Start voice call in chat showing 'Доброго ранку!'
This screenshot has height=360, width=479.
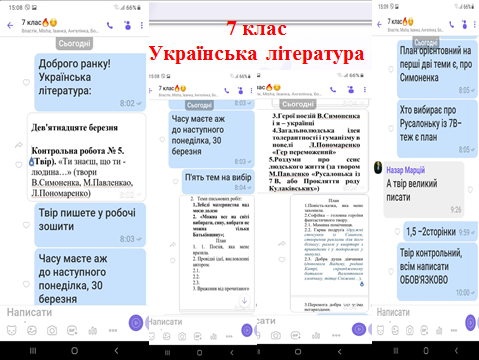point(110,25)
